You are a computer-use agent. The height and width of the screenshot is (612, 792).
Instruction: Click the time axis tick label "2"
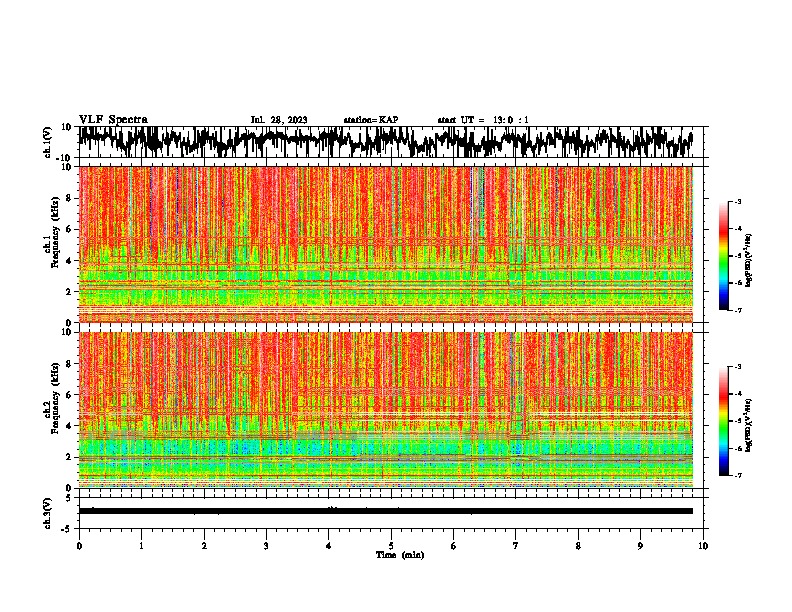pyautogui.click(x=204, y=546)
